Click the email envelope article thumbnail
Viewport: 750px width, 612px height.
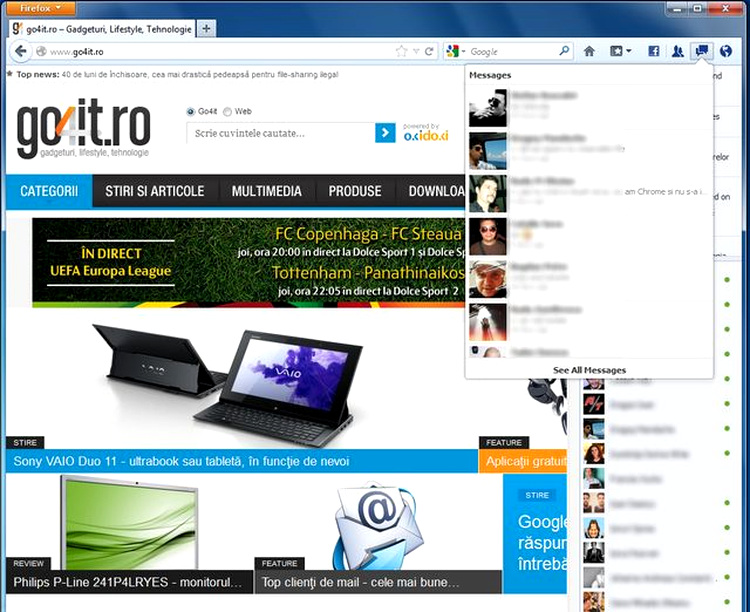tap(378, 525)
